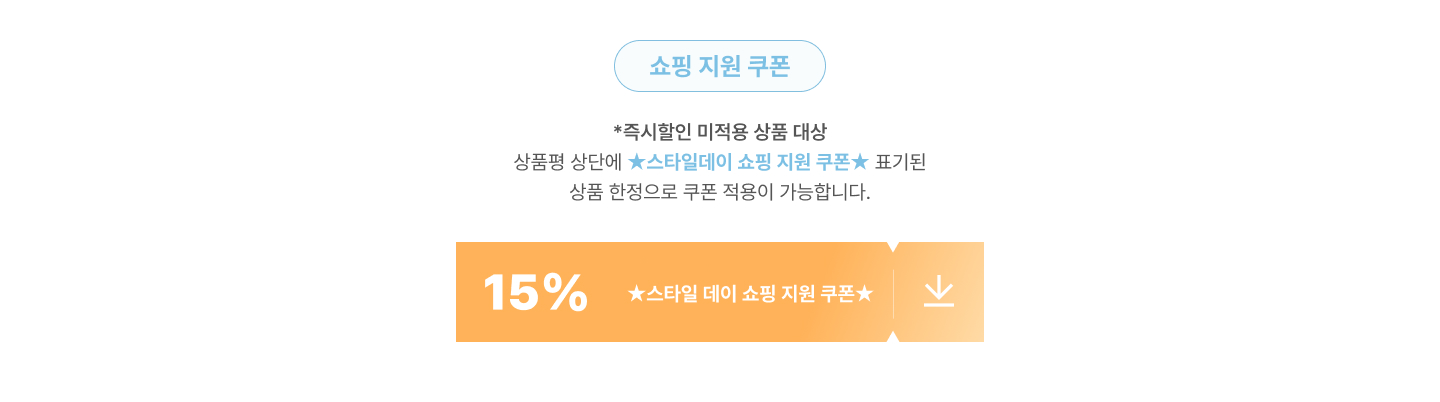
Task: Click the coupon download arrow icon
Action: click(x=938, y=292)
